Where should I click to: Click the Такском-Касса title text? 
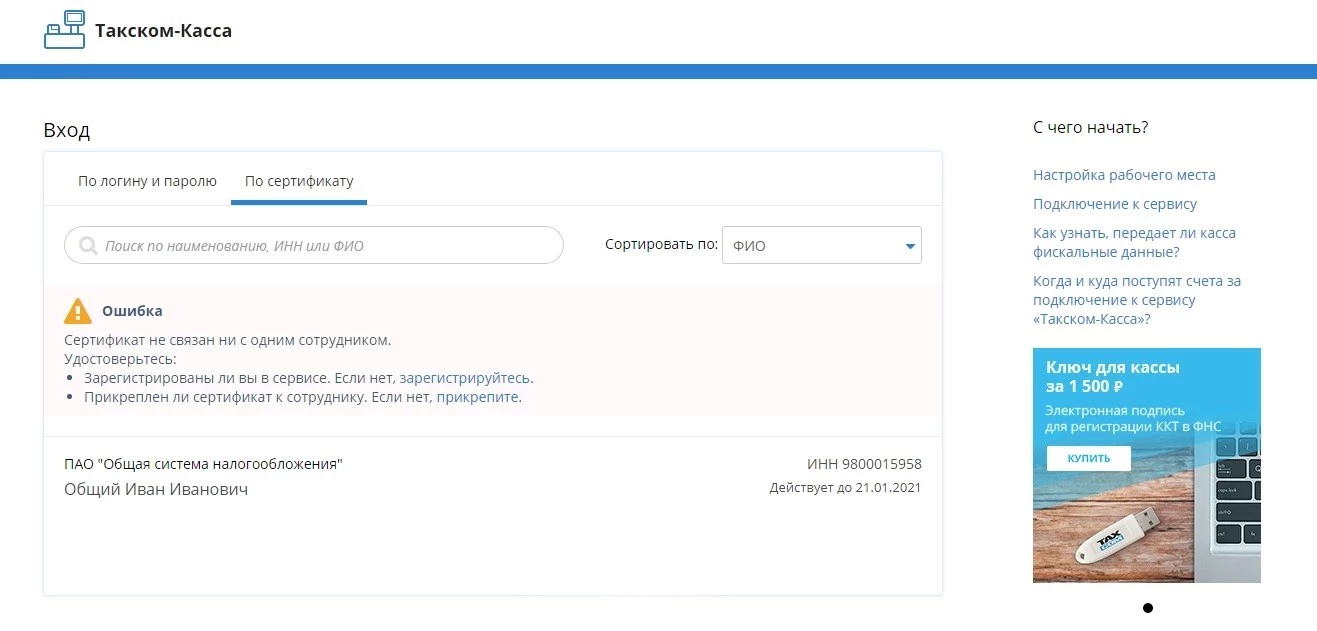point(163,31)
